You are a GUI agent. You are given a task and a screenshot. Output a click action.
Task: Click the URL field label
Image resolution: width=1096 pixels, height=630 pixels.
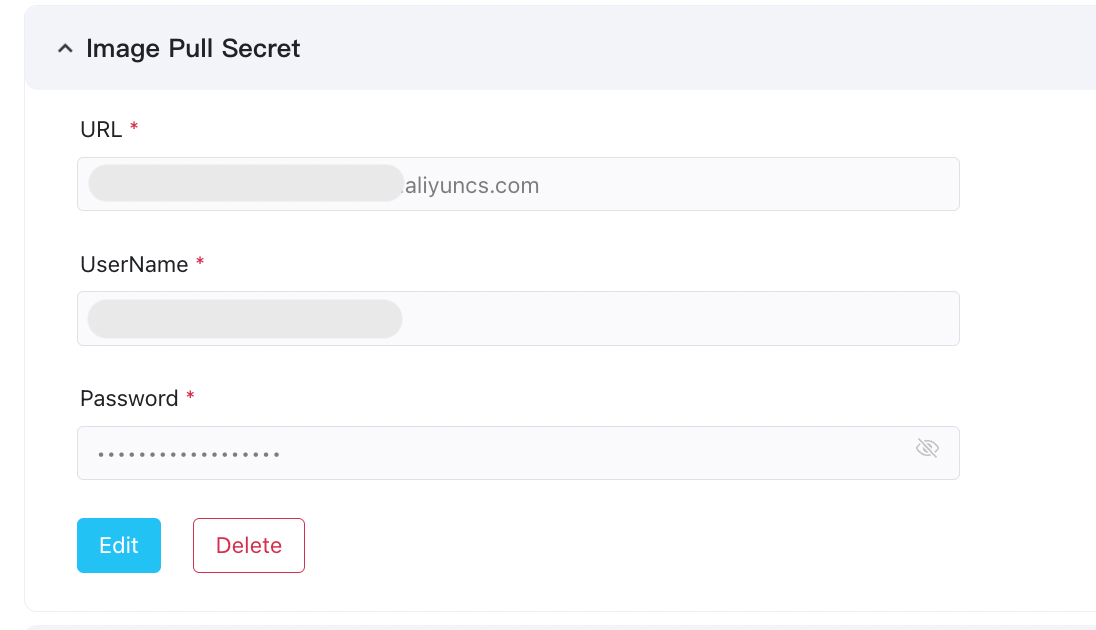(x=101, y=129)
